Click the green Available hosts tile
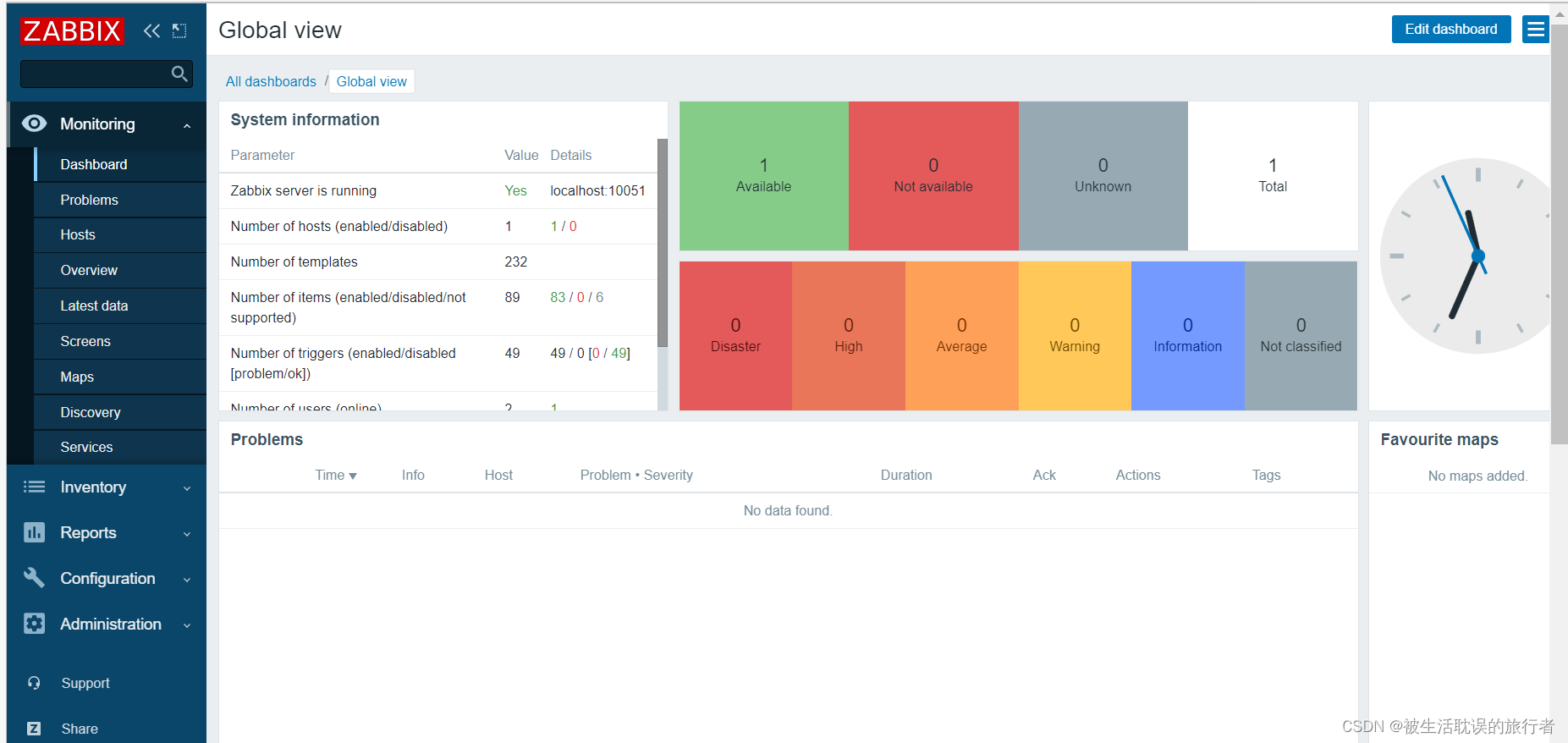 point(764,176)
